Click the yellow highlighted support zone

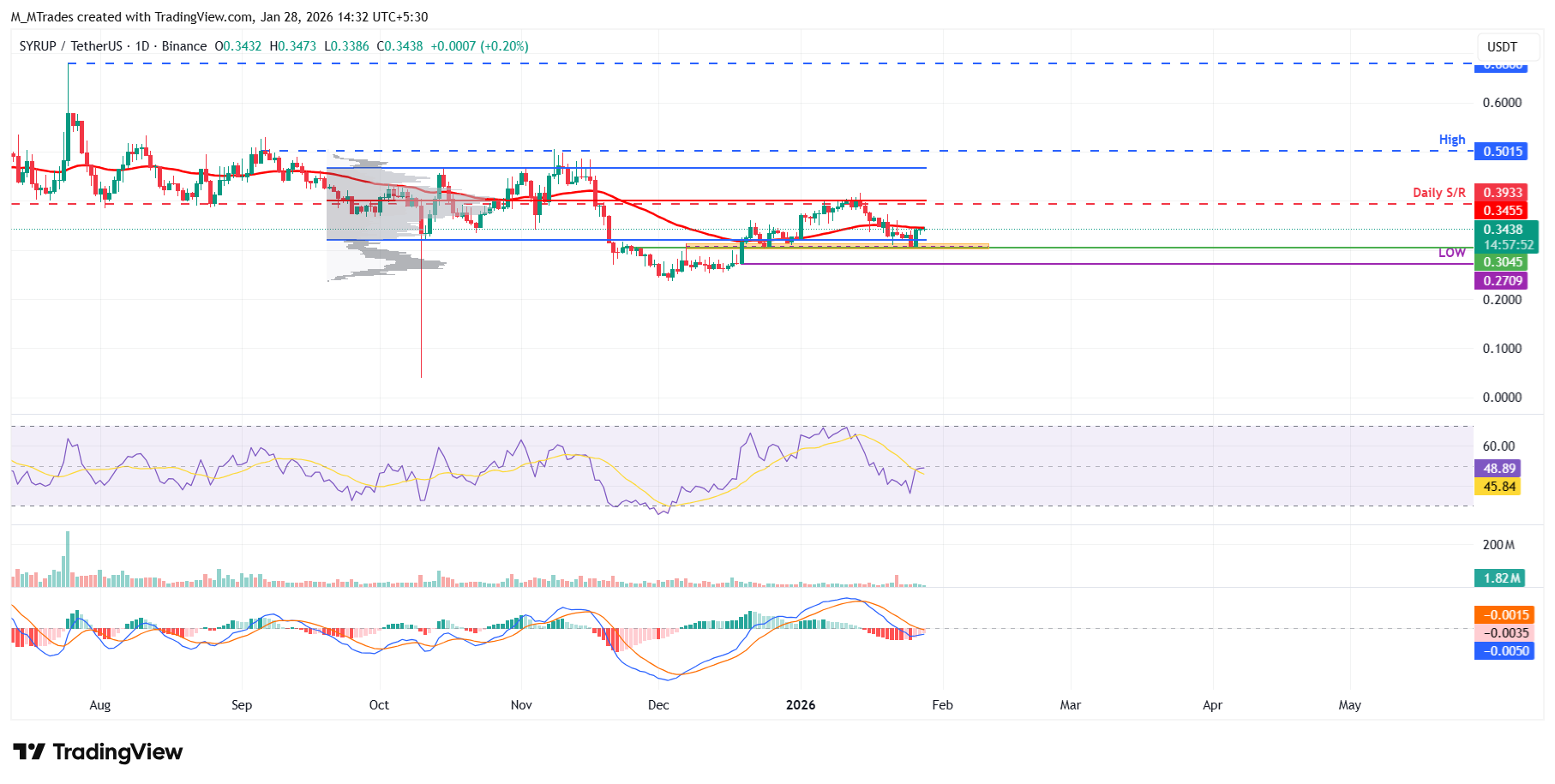pos(837,247)
